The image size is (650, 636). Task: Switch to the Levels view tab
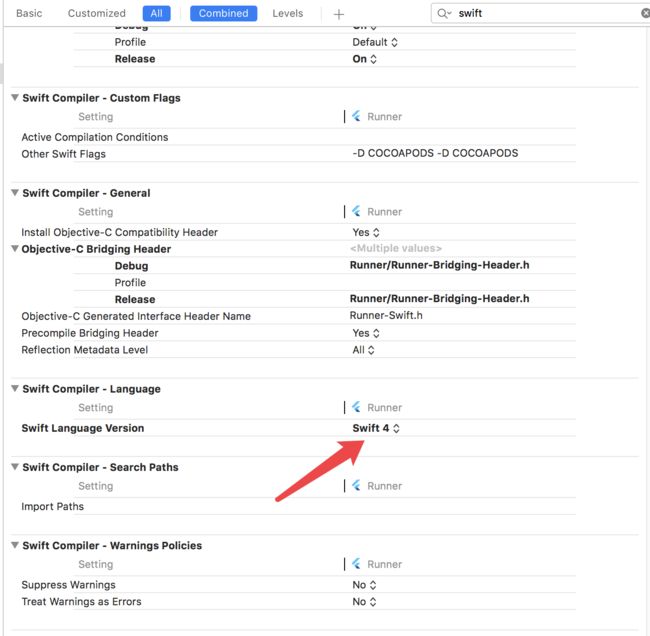(288, 13)
